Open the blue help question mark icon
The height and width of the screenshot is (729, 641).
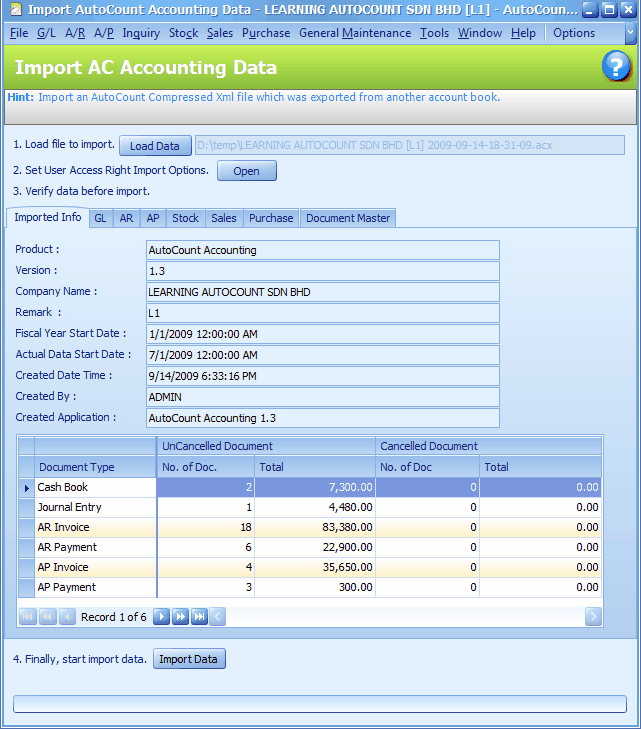[x=616, y=66]
